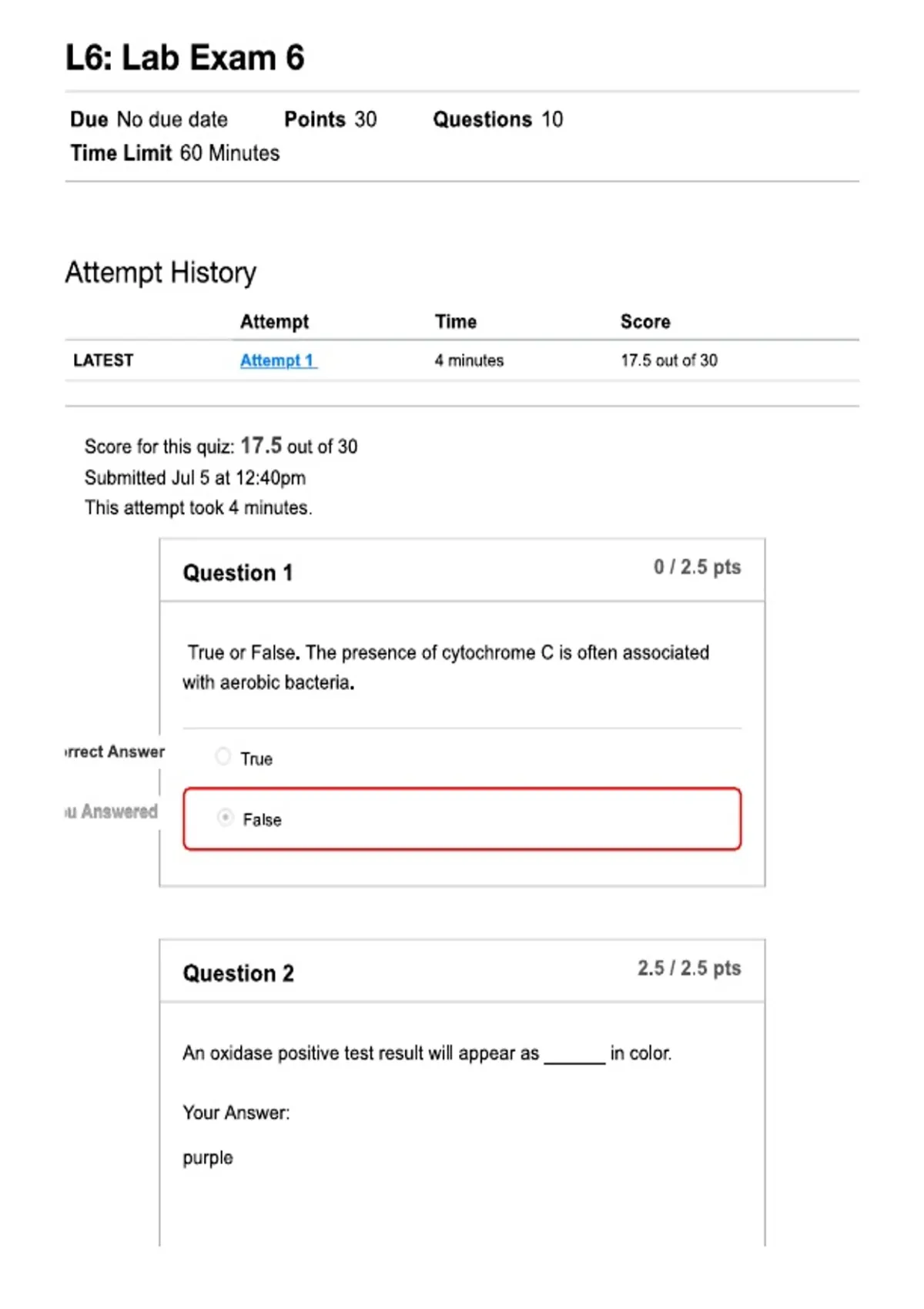Image resolution: width=924 pixels, height=1309 pixels.
Task: Click the oxidase positive question text
Action: (427, 1053)
